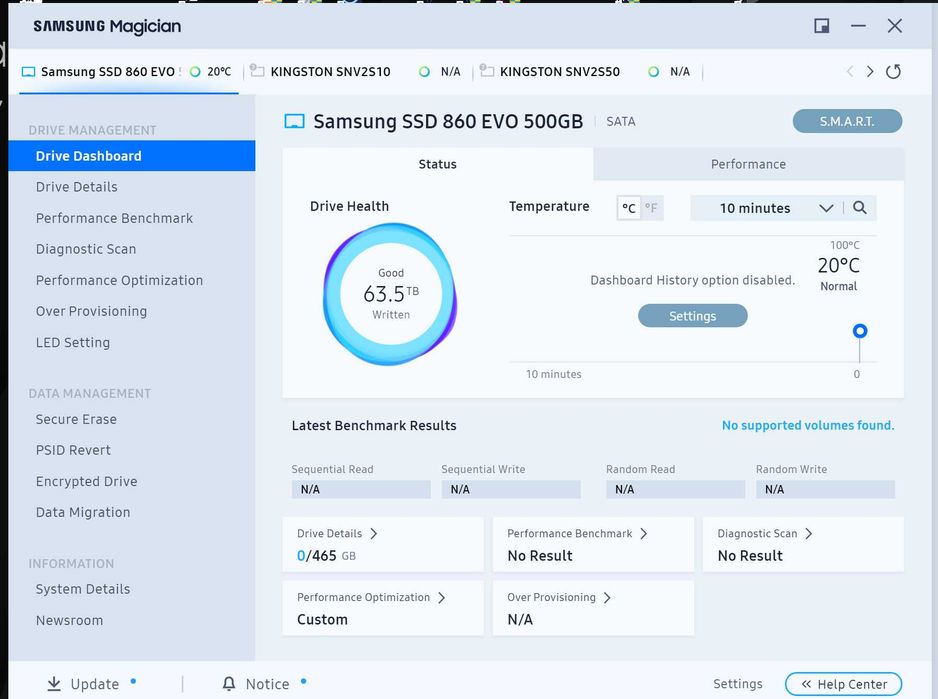Open PSID Revert in sidebar
The width and height of the screenshot is (938, 699).
[73, 450]
